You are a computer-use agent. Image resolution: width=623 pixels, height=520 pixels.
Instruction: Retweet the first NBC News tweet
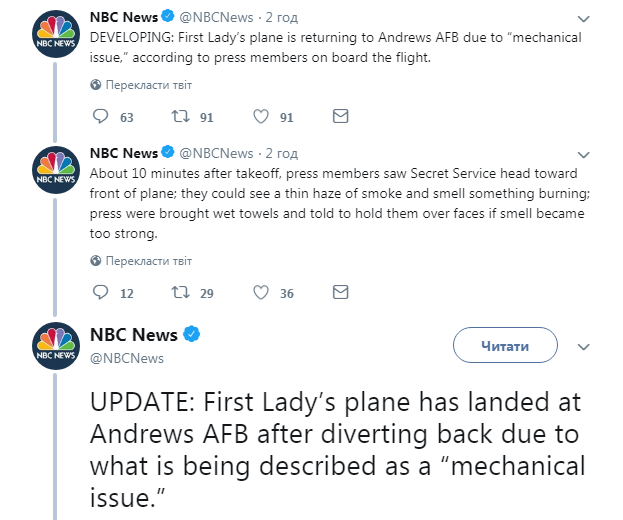180,117
